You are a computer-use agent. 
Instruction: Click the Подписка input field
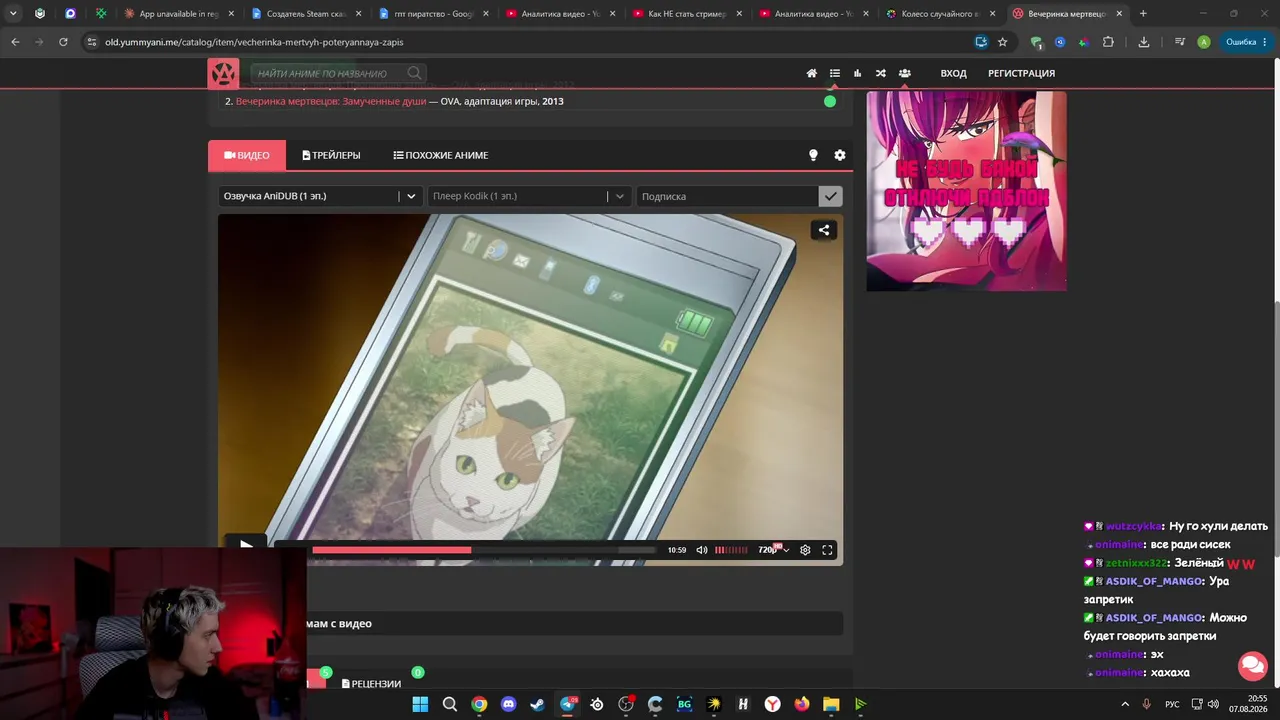tap(727, 196)
